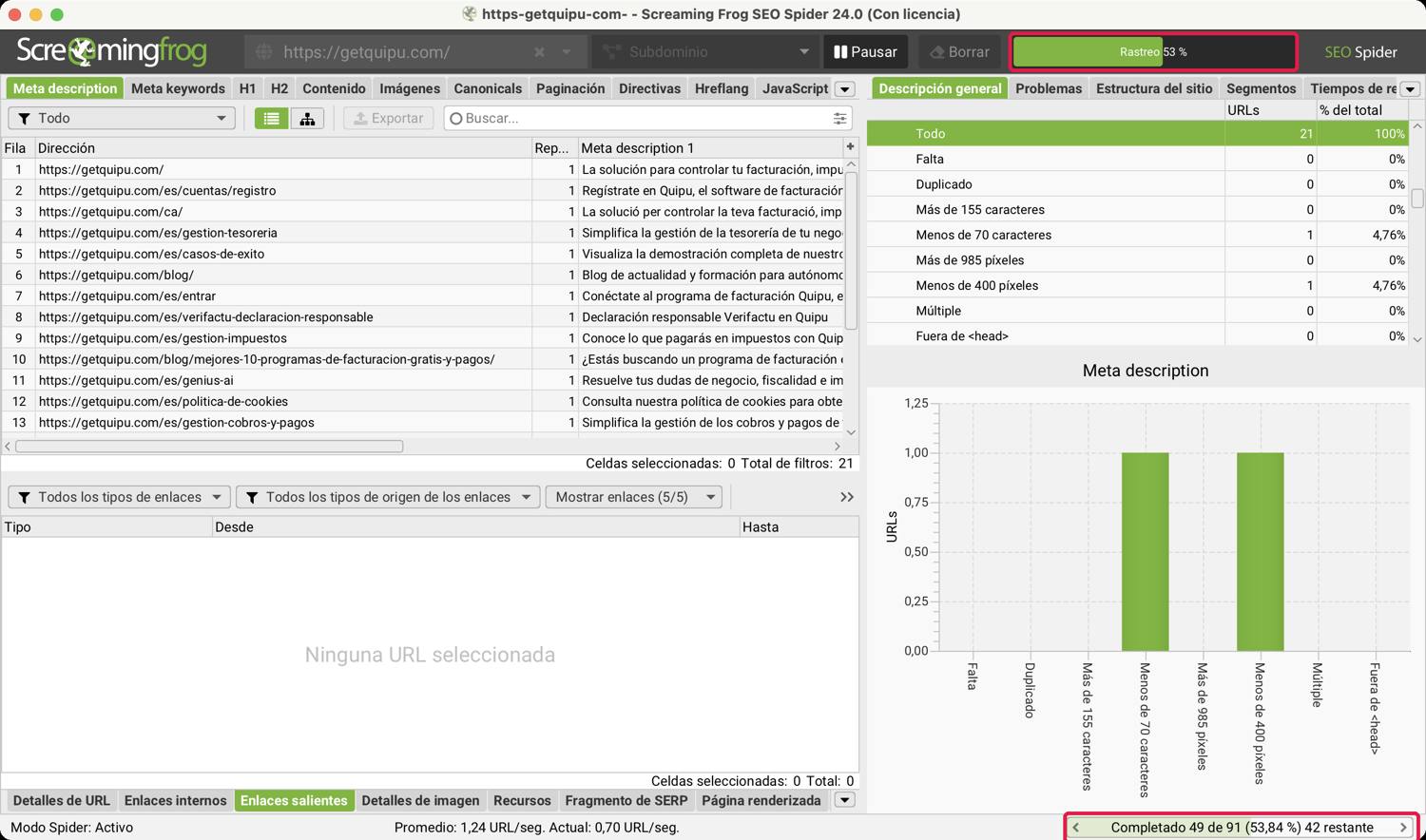The image size is (1426, 840).
Task: Open the Fragmento de SERP tab
Action: tap(626, 800)
